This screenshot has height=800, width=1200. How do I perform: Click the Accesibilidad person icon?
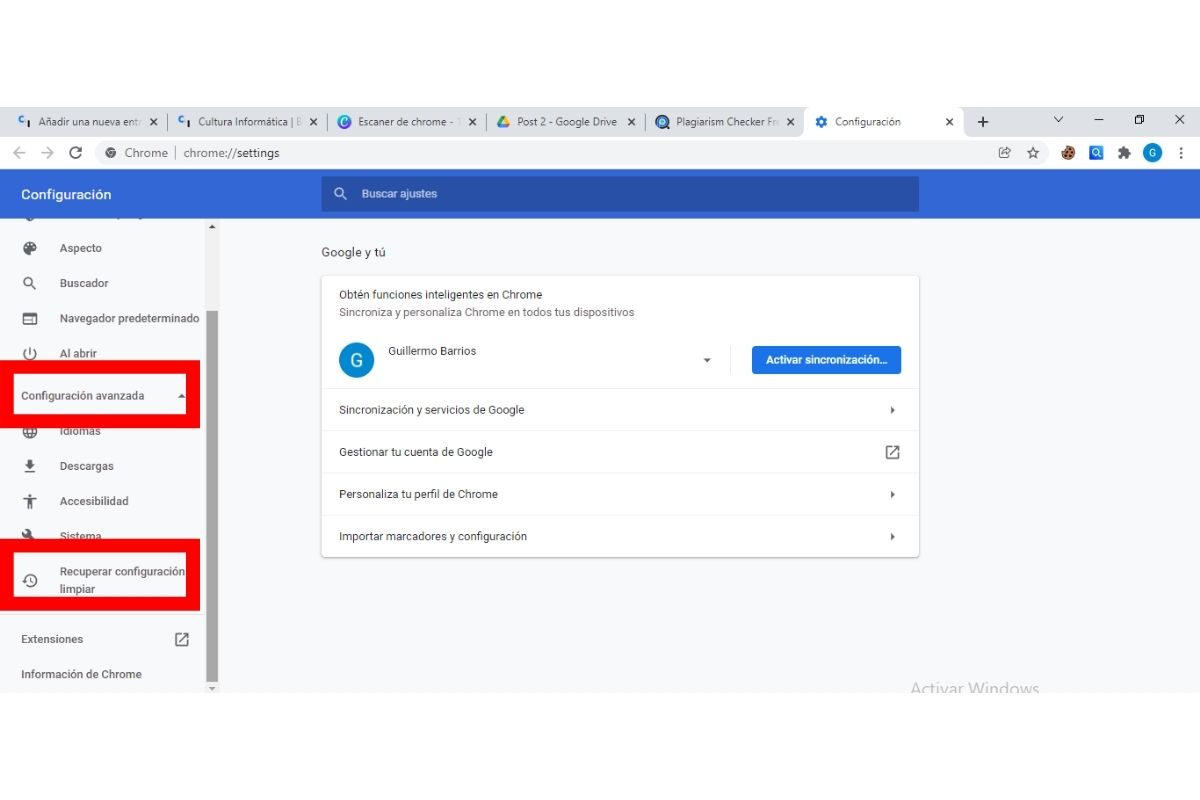coord(30,501)
